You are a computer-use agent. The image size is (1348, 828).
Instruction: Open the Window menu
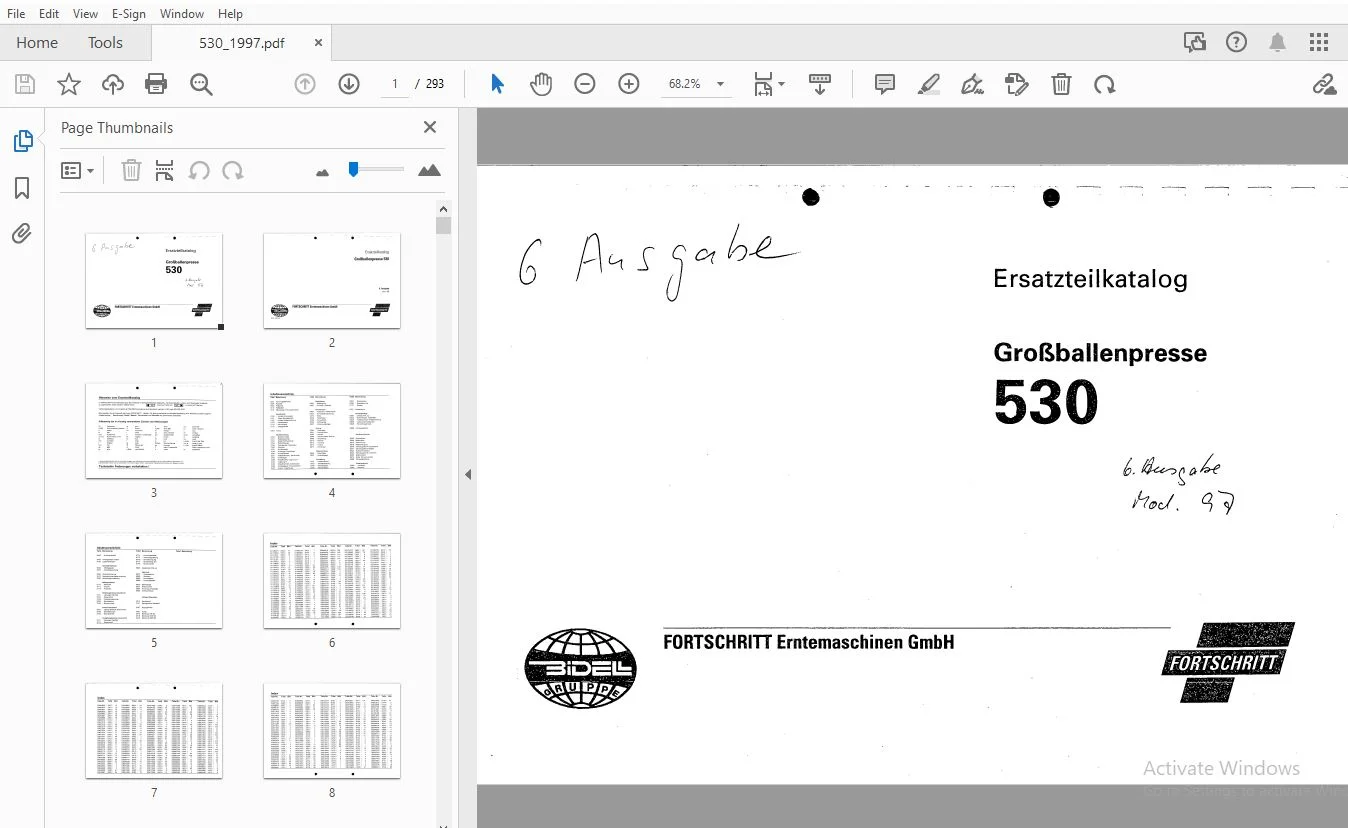coord(182,14)
